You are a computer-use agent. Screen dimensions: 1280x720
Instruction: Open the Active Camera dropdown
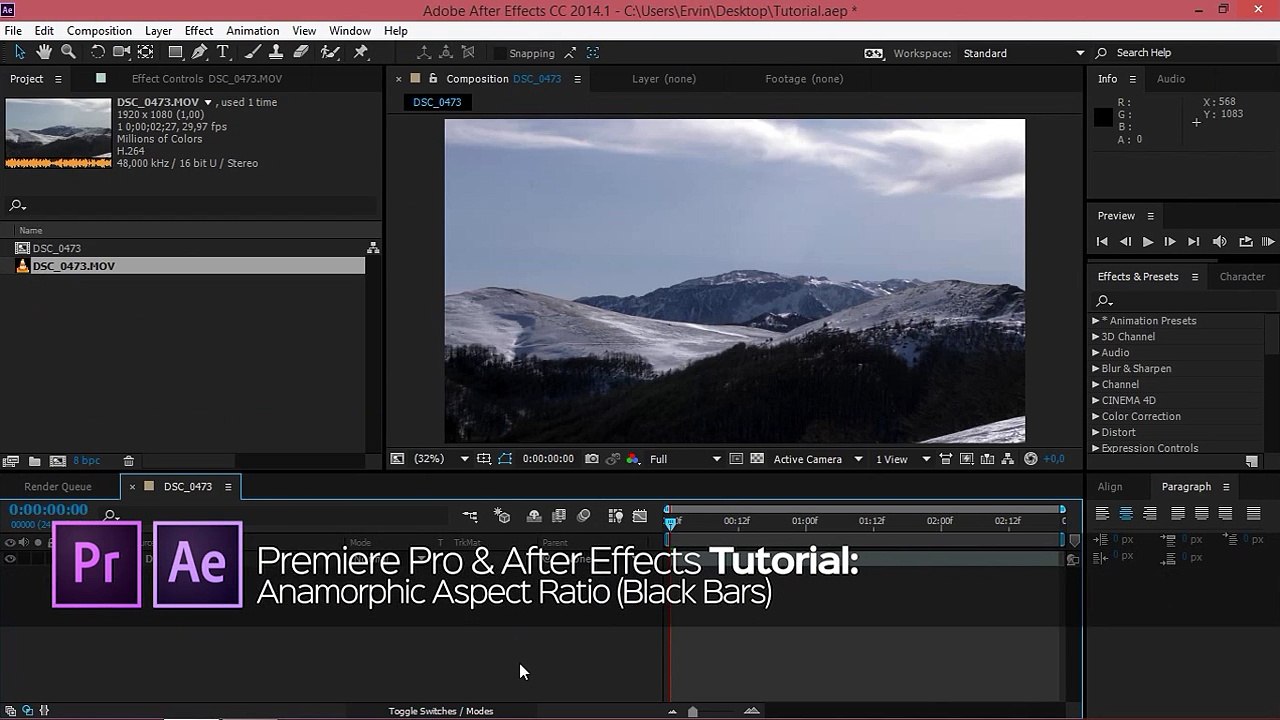point(817,459)
